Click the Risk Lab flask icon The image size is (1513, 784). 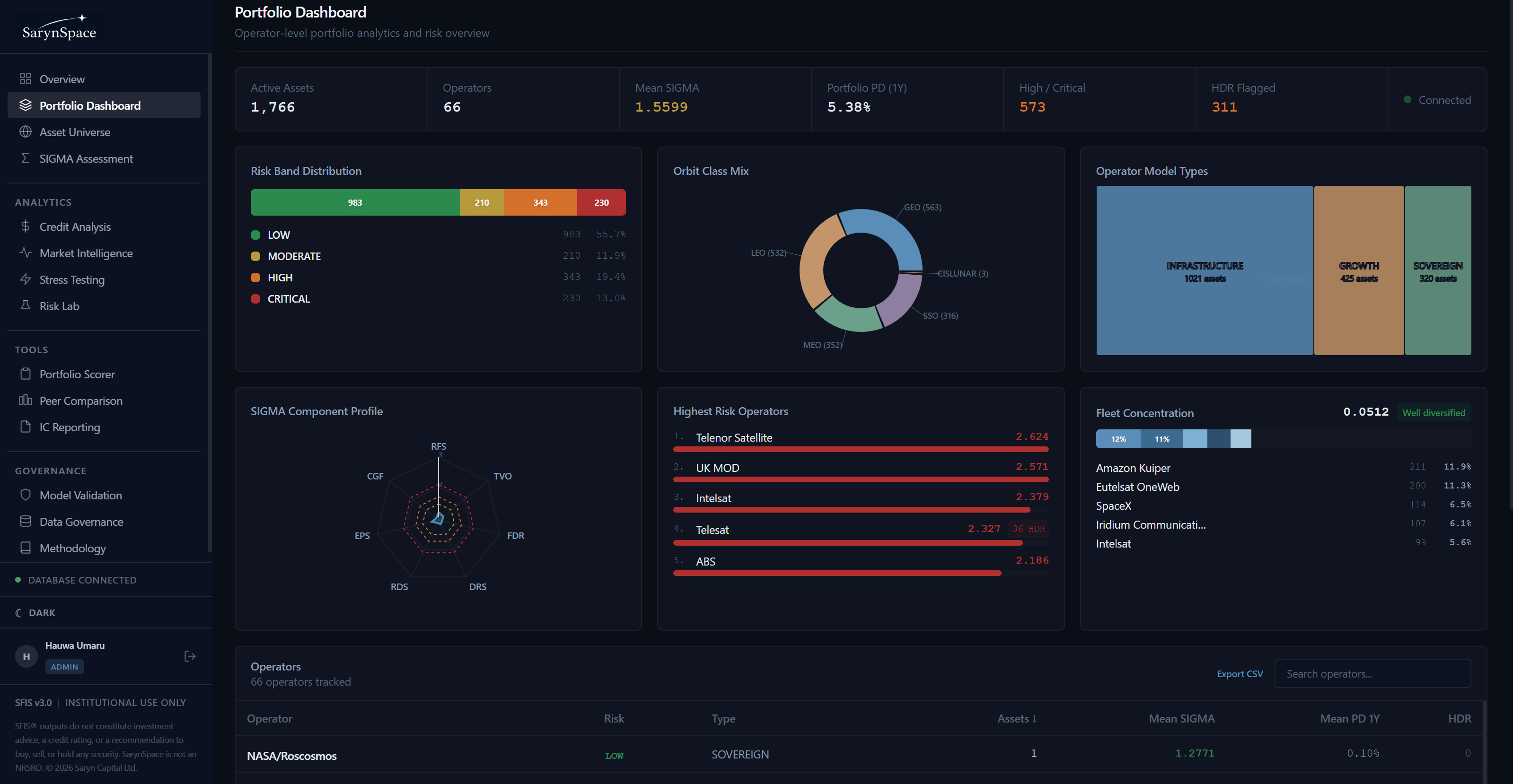tap(26, 306)
